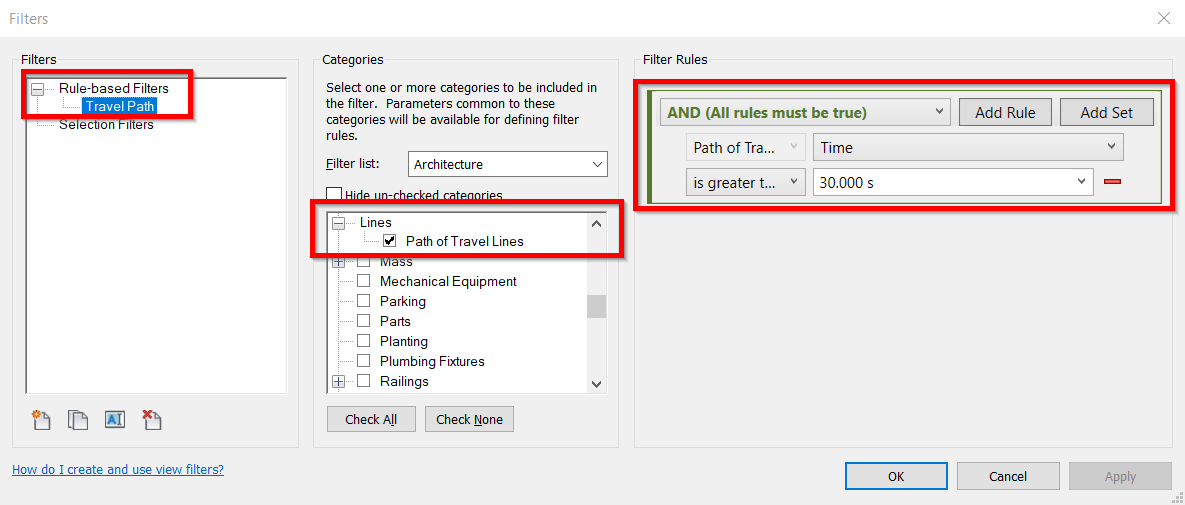Select Selection Filters in the tree
1185x505 pixels.
click(x=106, y=124)
